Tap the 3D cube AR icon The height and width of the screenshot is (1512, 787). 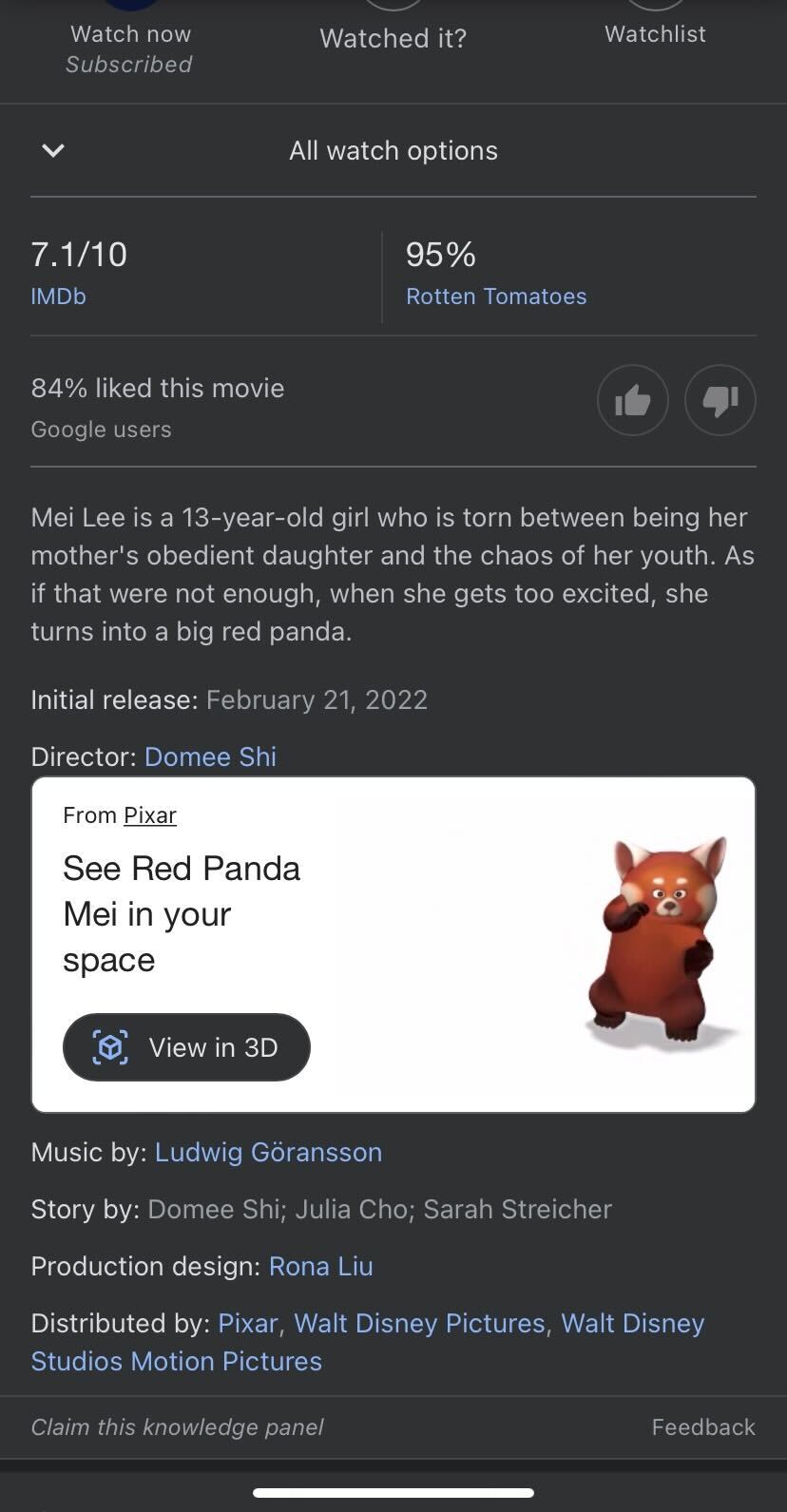click(x=110, y=1047)
